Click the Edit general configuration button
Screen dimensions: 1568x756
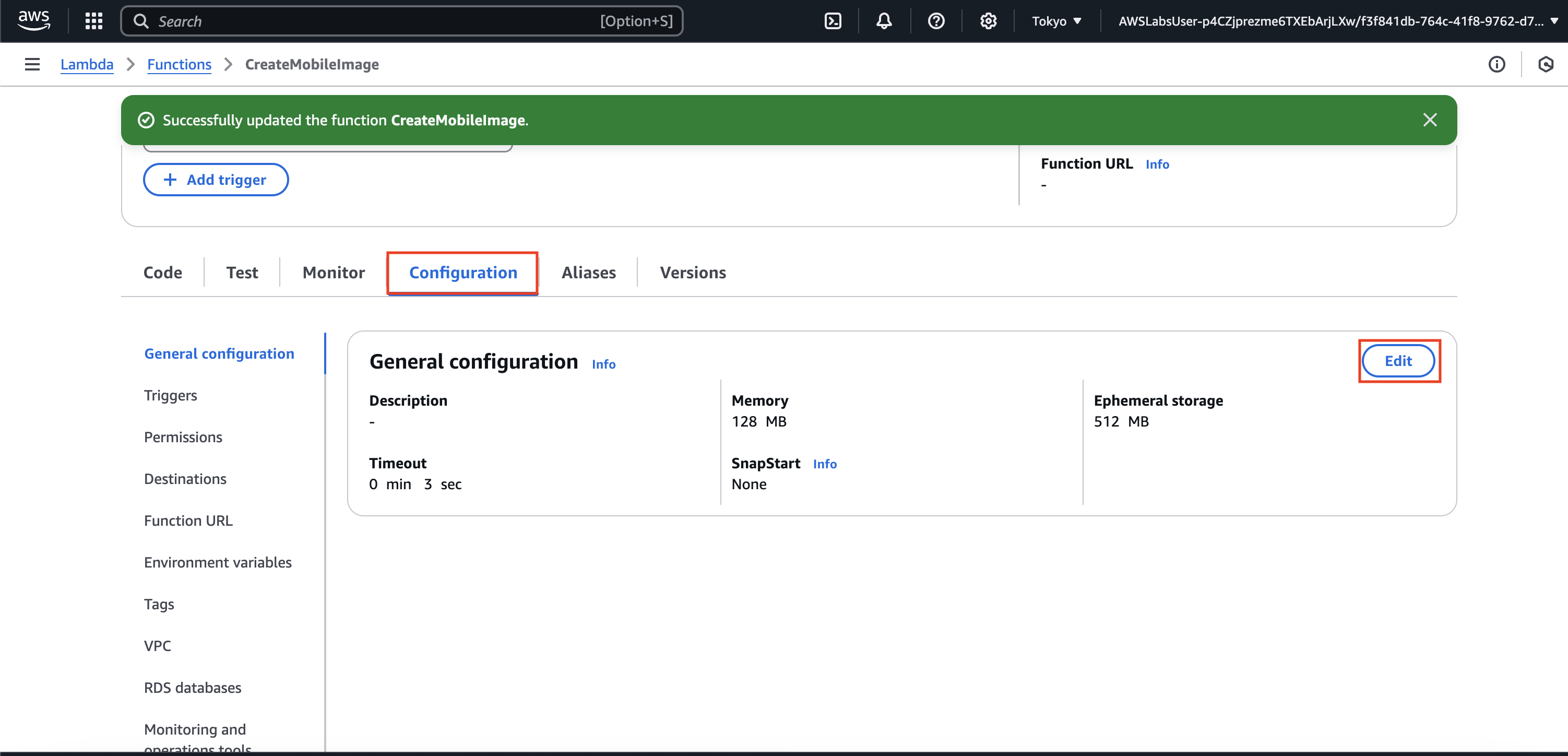click(1397, 361)
